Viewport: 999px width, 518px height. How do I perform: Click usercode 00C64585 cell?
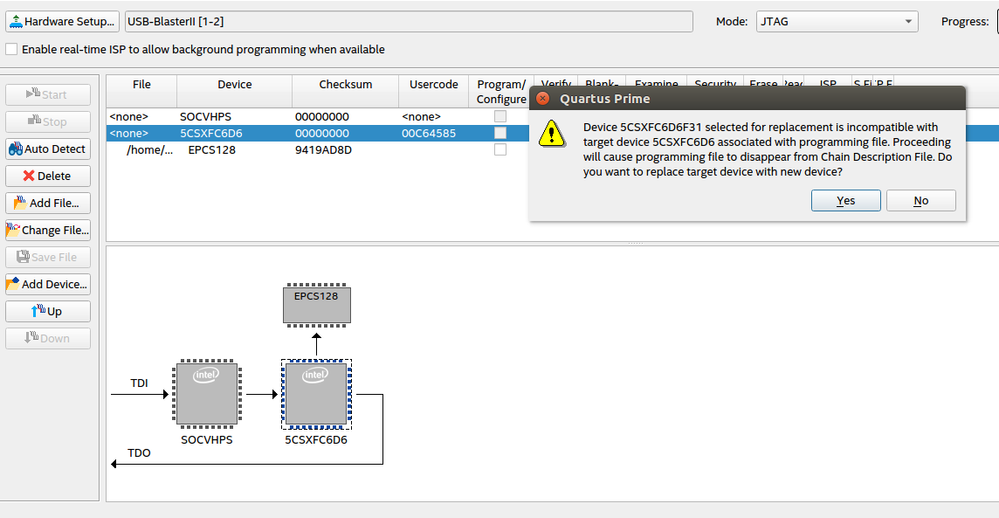click(x=429, y=133)
